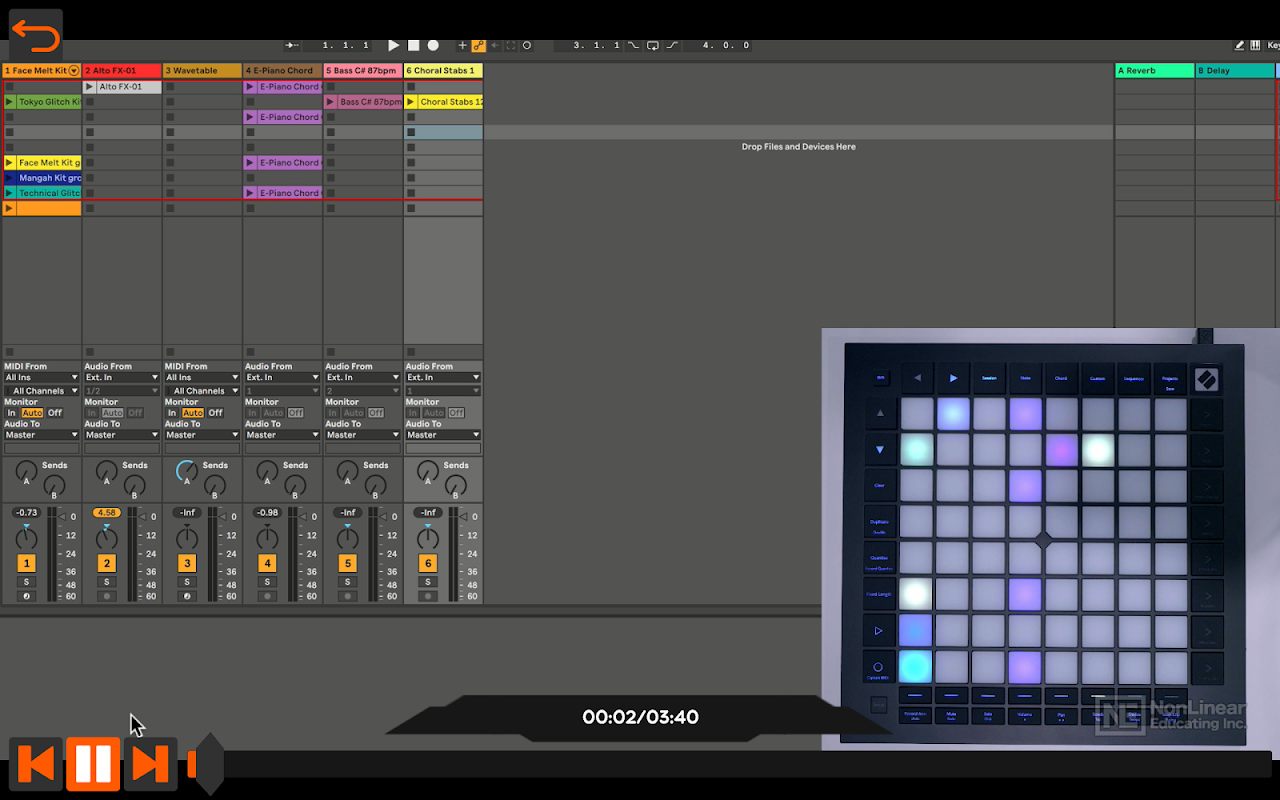
Task: Pause the tutorial video
Action: coord(93,764)
